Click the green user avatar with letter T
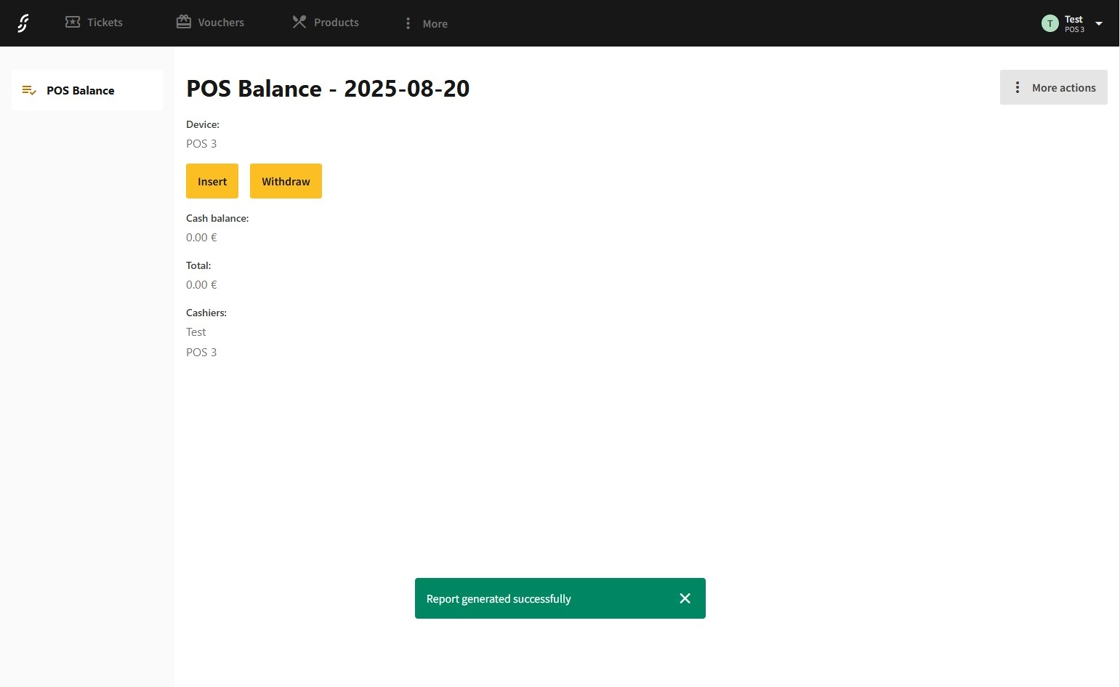 coord(1049,23)
